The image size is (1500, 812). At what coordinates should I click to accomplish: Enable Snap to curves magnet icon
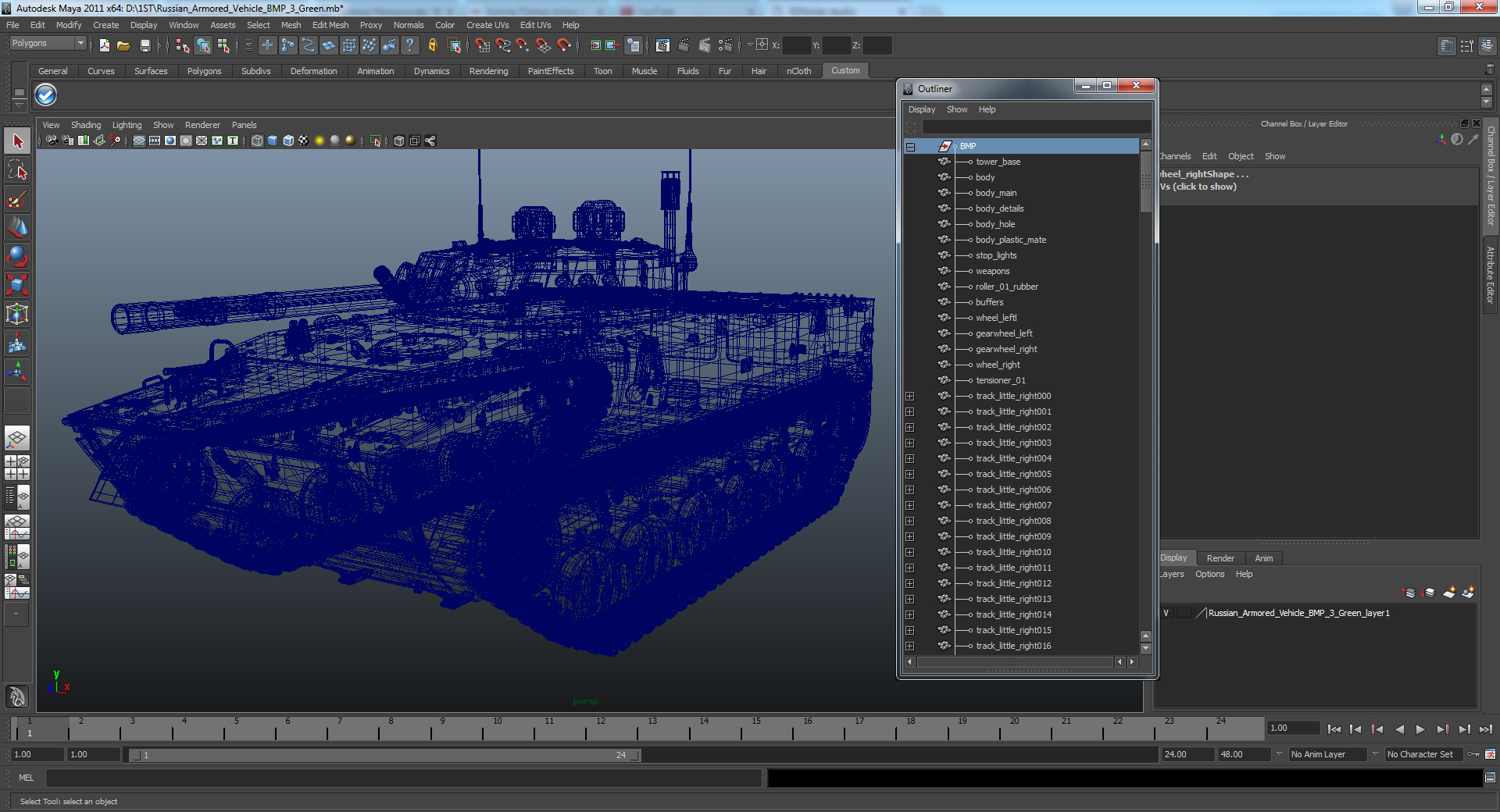pos(503,45)
